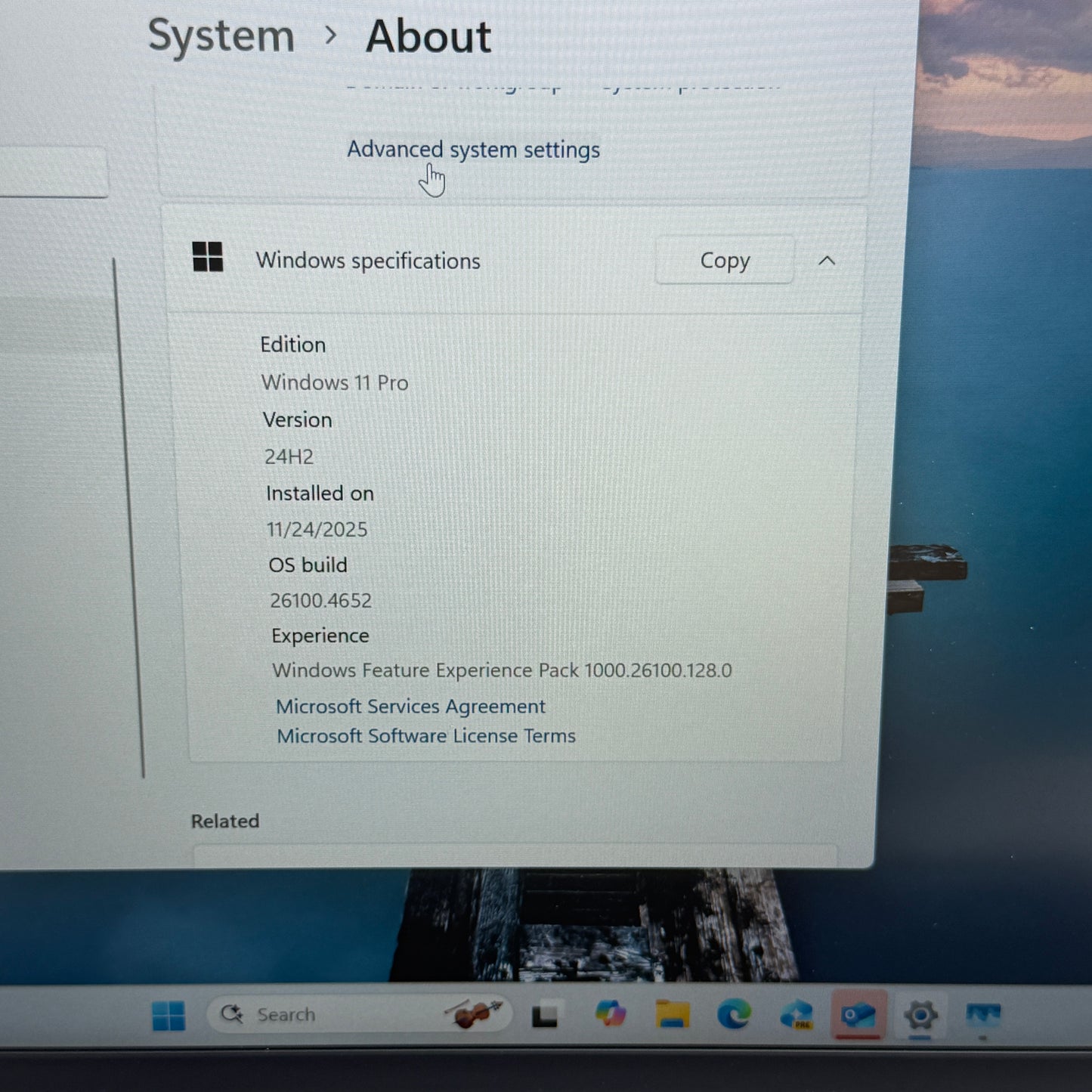The width and height of the screenshot is (1092, 1092).
Task: Navigate back to System via breadcrumb
Action: point(220,35)
